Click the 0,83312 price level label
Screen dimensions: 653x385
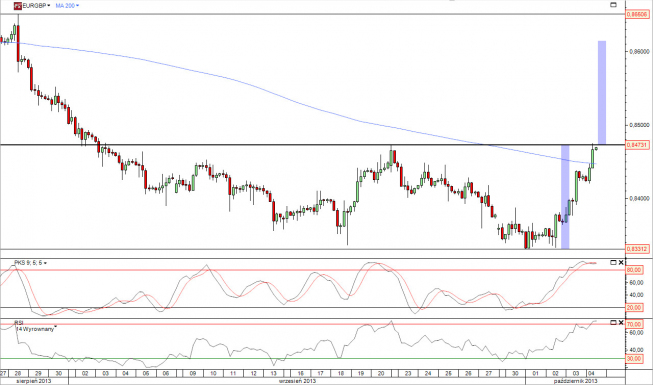pos(638,249)
